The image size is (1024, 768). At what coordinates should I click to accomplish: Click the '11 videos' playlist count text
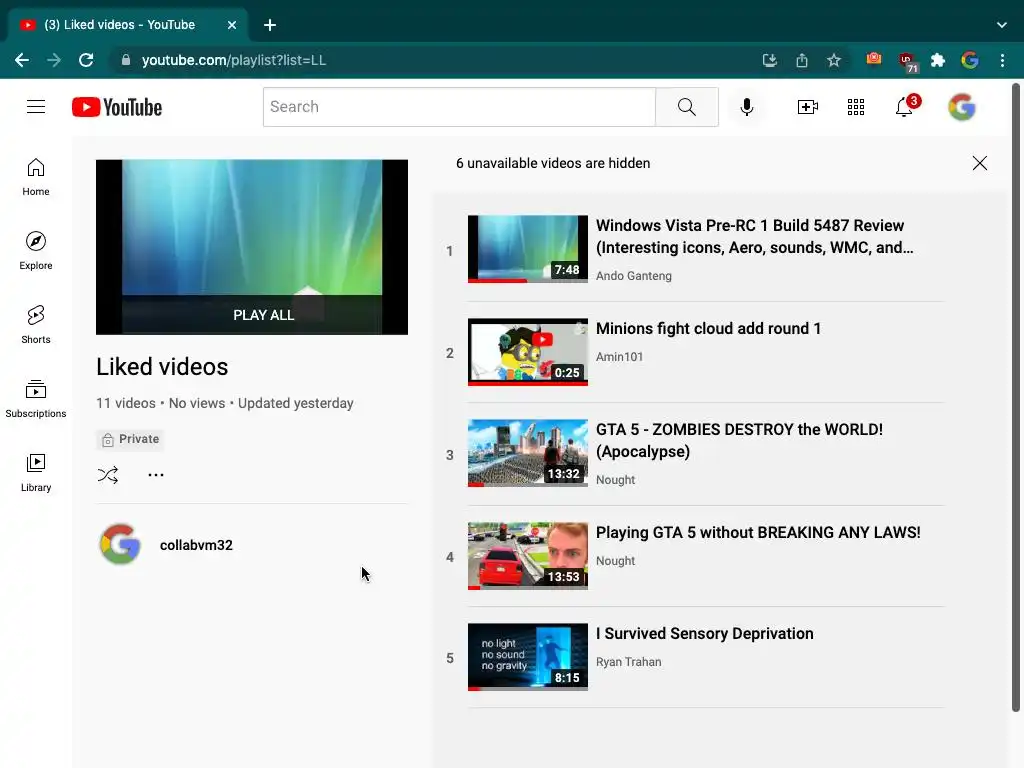(125, 403)
